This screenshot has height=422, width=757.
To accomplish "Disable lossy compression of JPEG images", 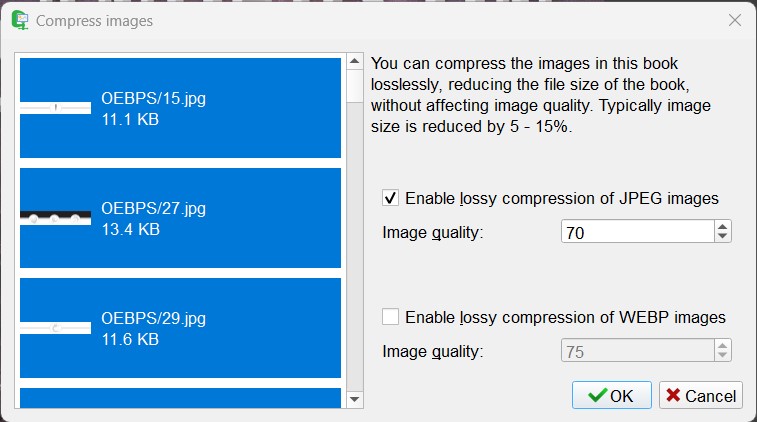I will 391,198.
